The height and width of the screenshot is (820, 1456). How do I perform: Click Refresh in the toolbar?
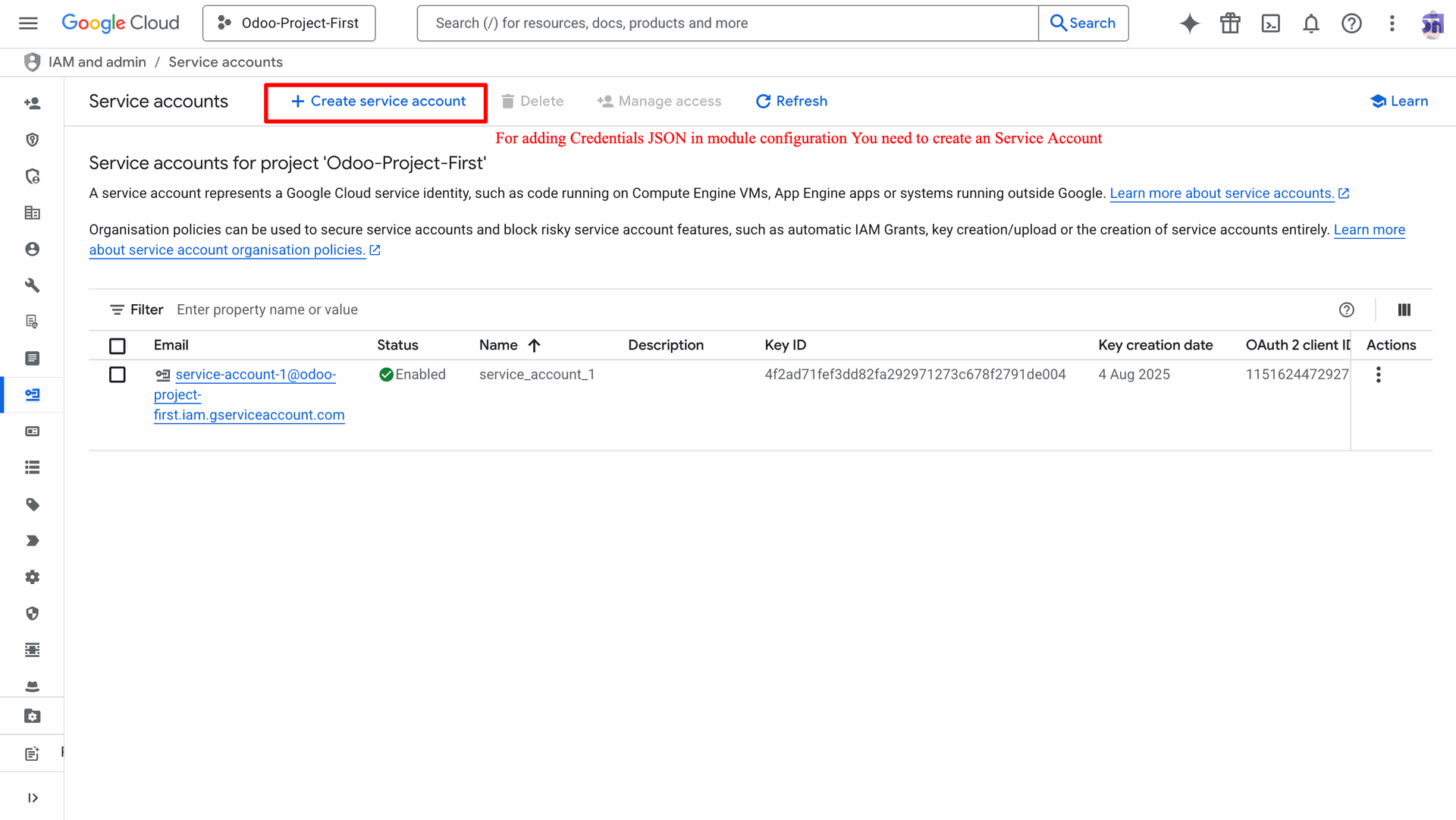pos(791,102)
